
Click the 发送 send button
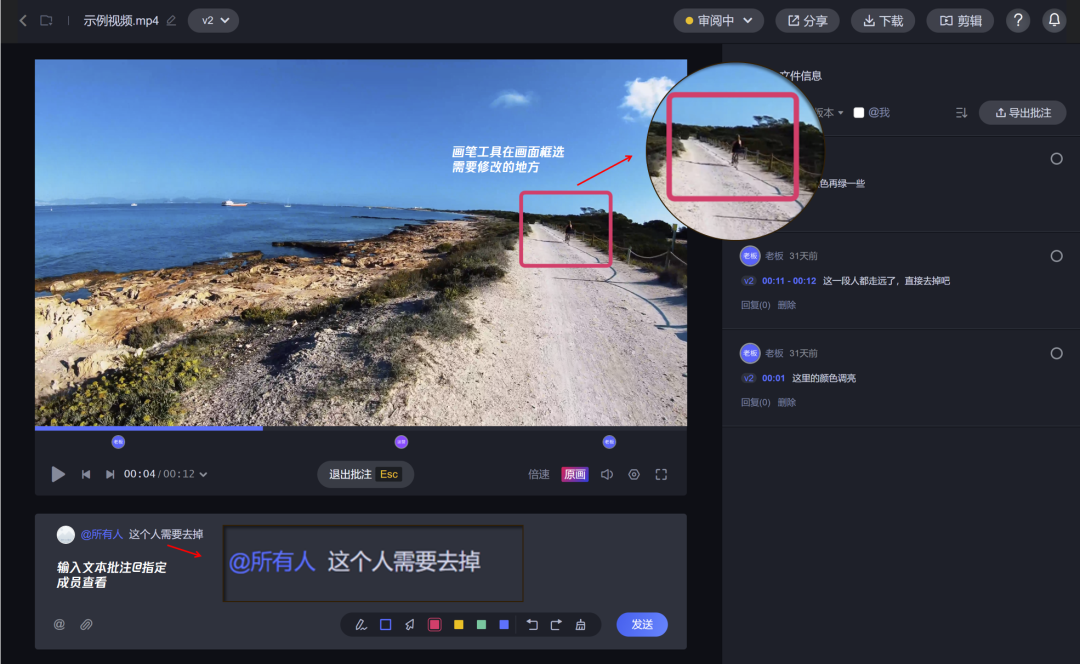pos(642,624)
